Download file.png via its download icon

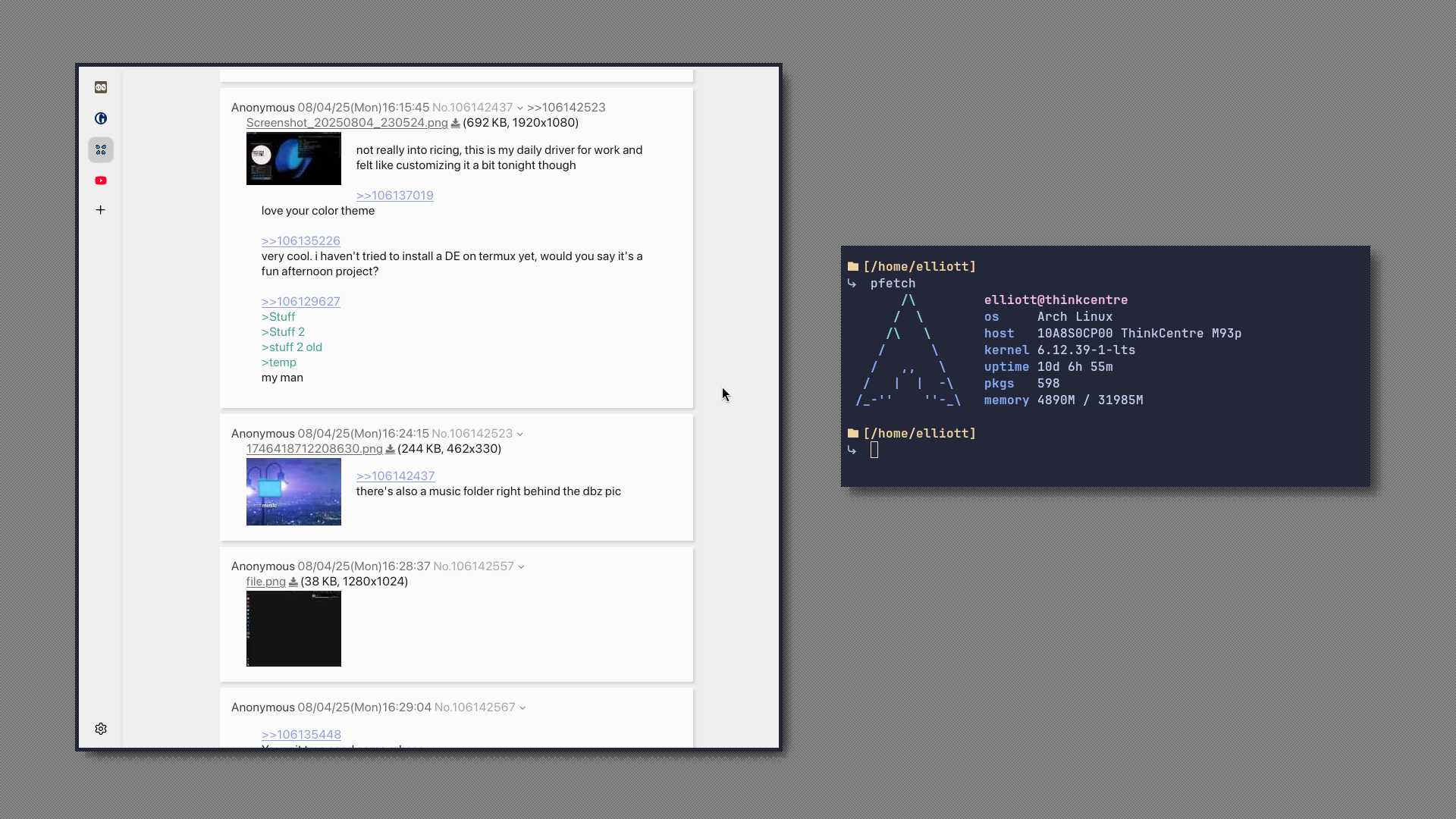[x=293, y=582]
